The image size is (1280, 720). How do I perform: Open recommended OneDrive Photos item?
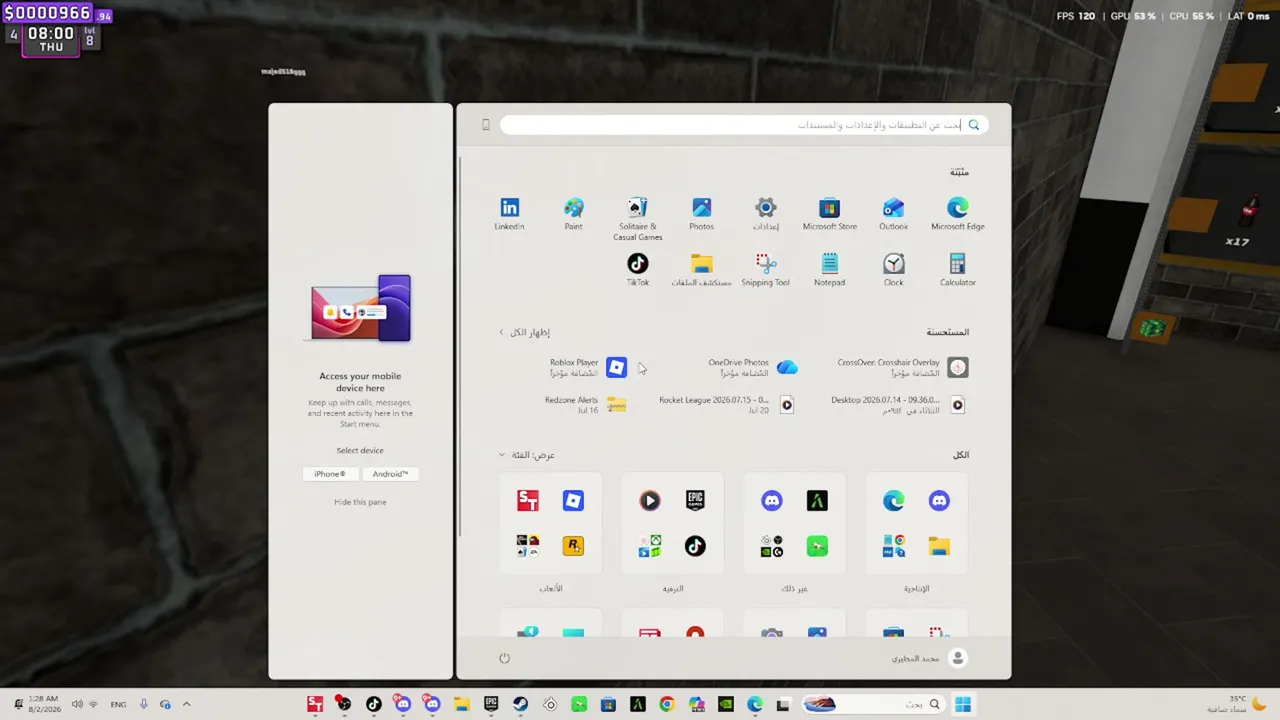pyautogui.click(x=753, y=368)
